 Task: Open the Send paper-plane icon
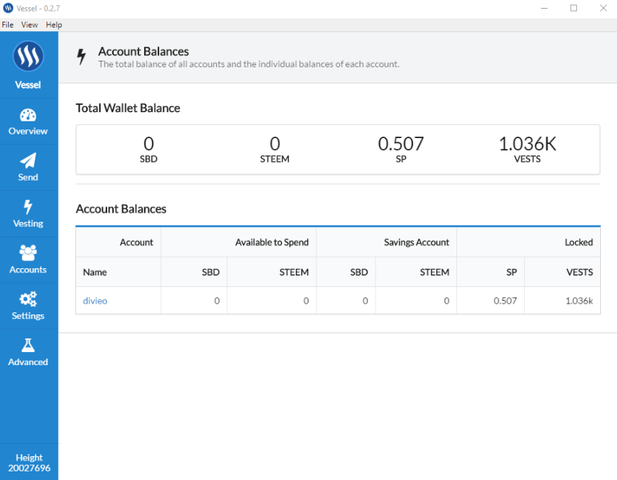[x=28, y=161]
